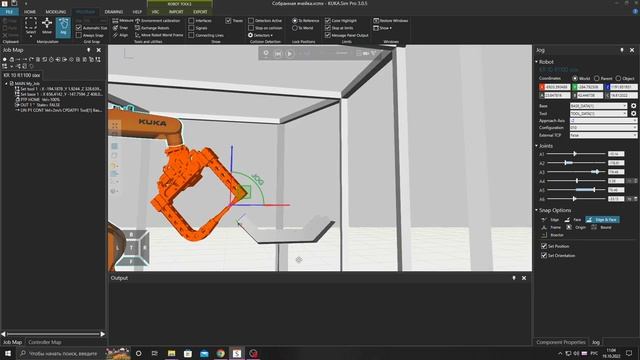Toggle Traces checkbox
This screenshot has height=360, width=640.
click(228, 20)
